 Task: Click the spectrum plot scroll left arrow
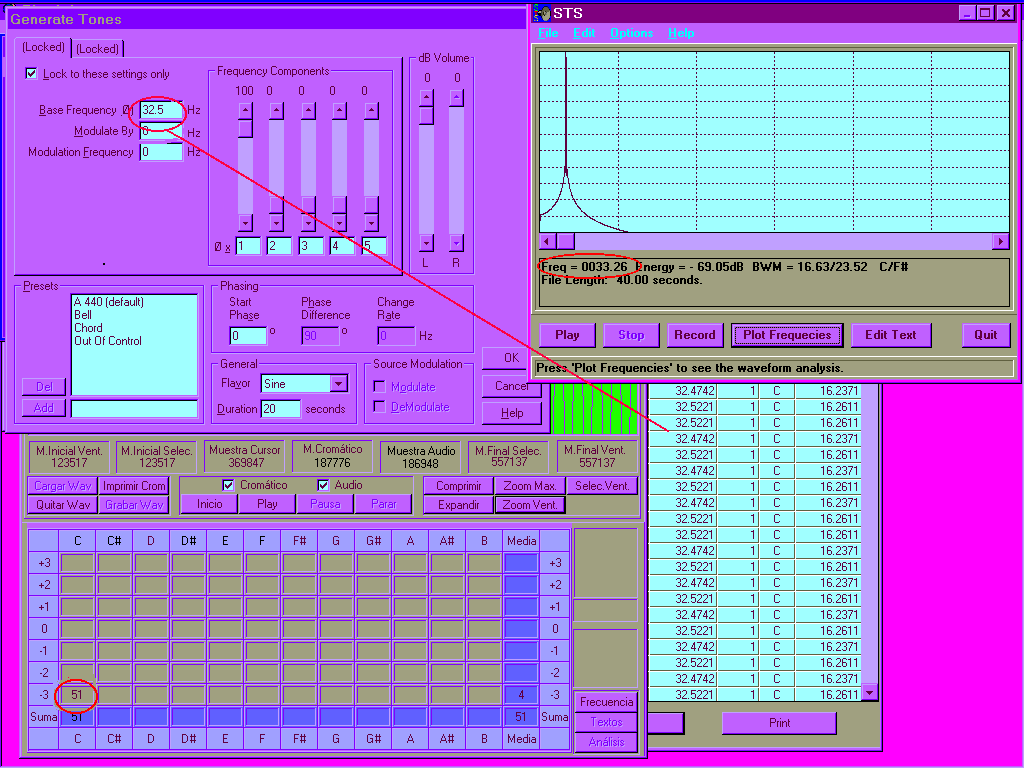(547, 242)
